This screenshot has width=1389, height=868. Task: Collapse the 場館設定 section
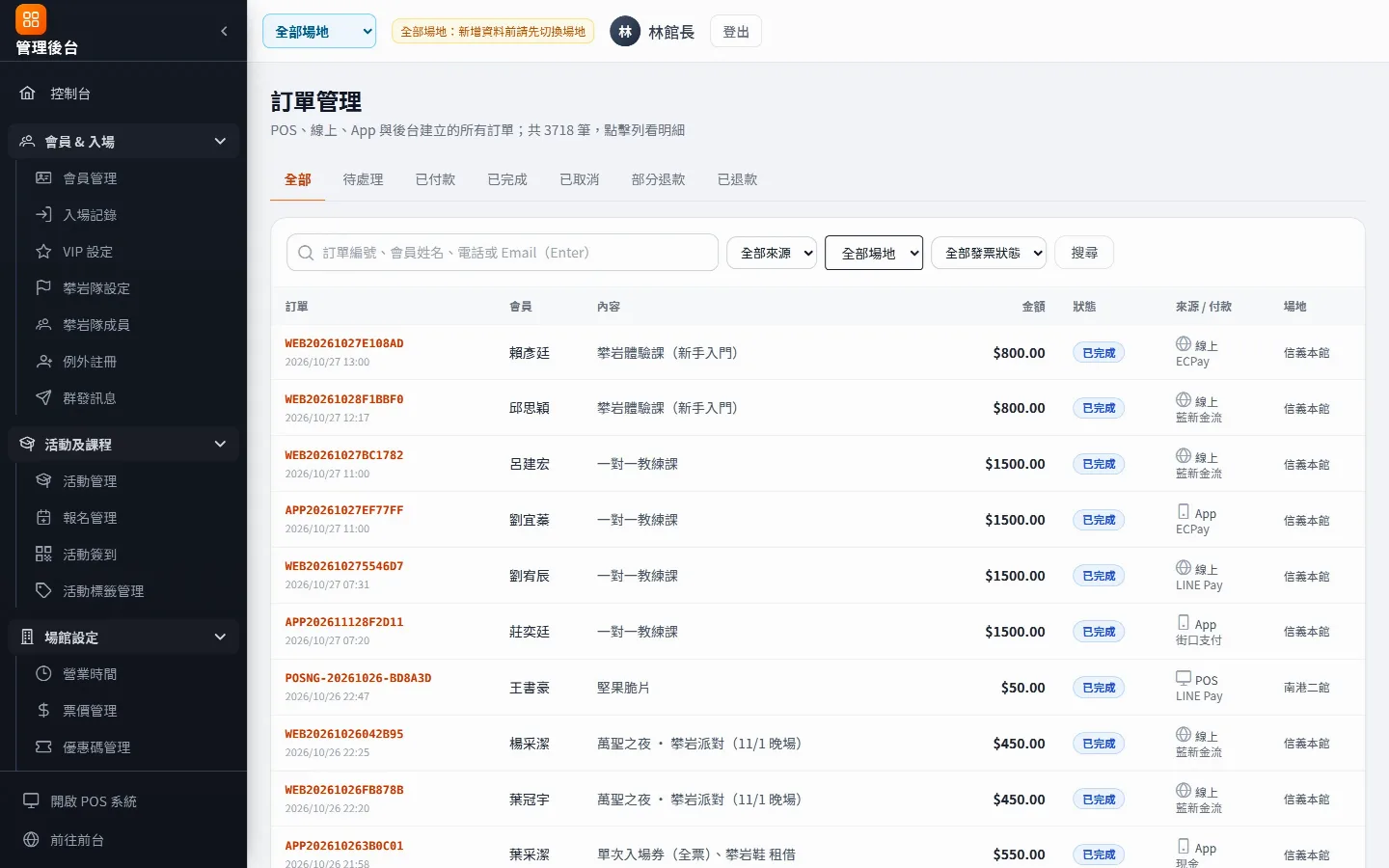[x=123, y=637]
